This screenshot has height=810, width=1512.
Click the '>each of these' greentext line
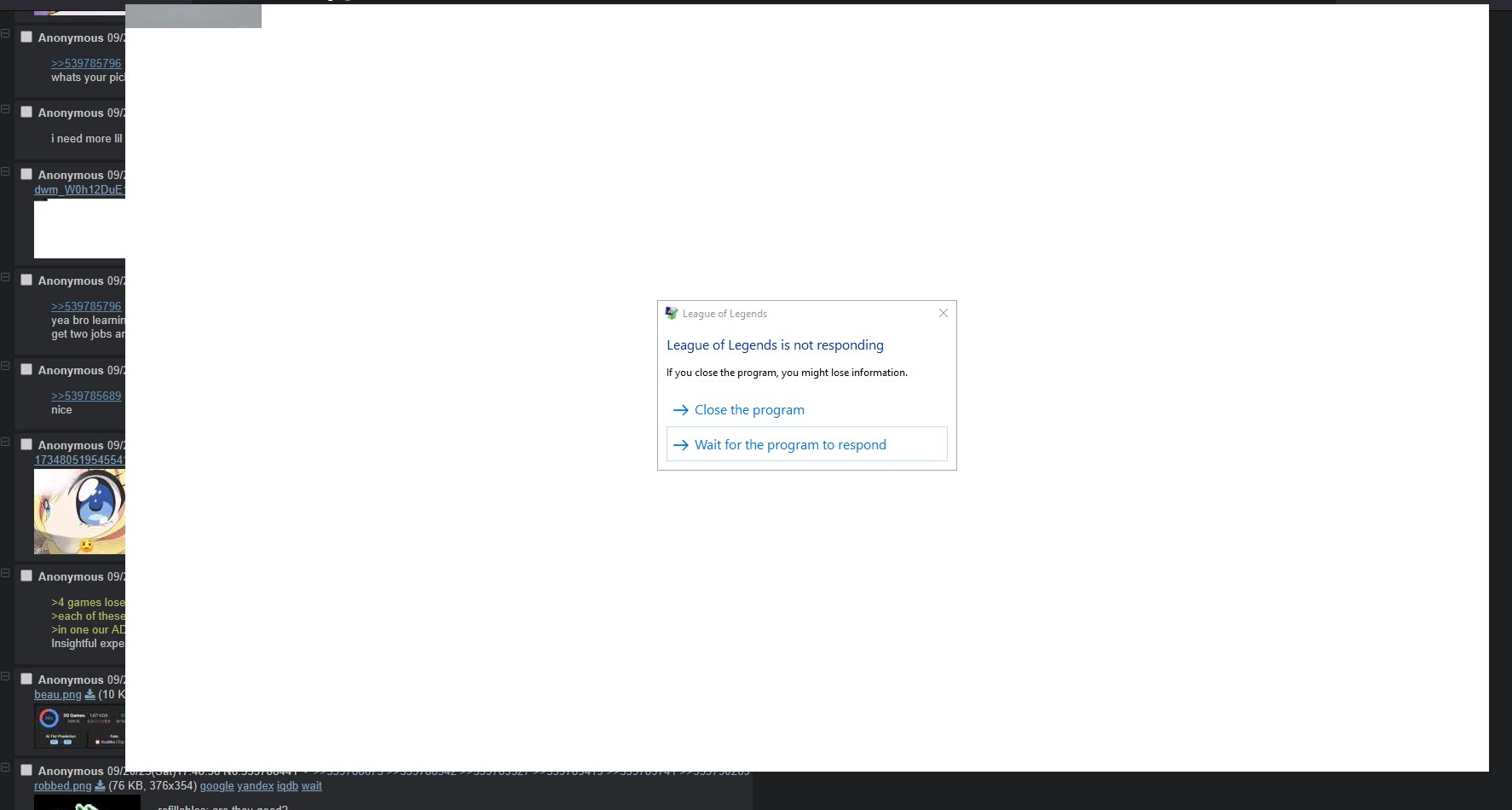point(88,616)
